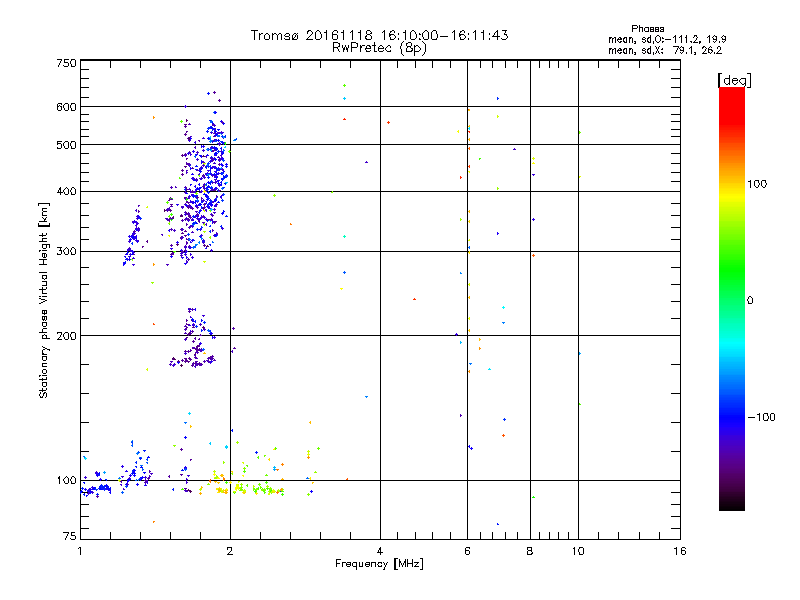Click y-axis tick label "750"
Viewport: 800px width, 600px height.
click(66, 63)
